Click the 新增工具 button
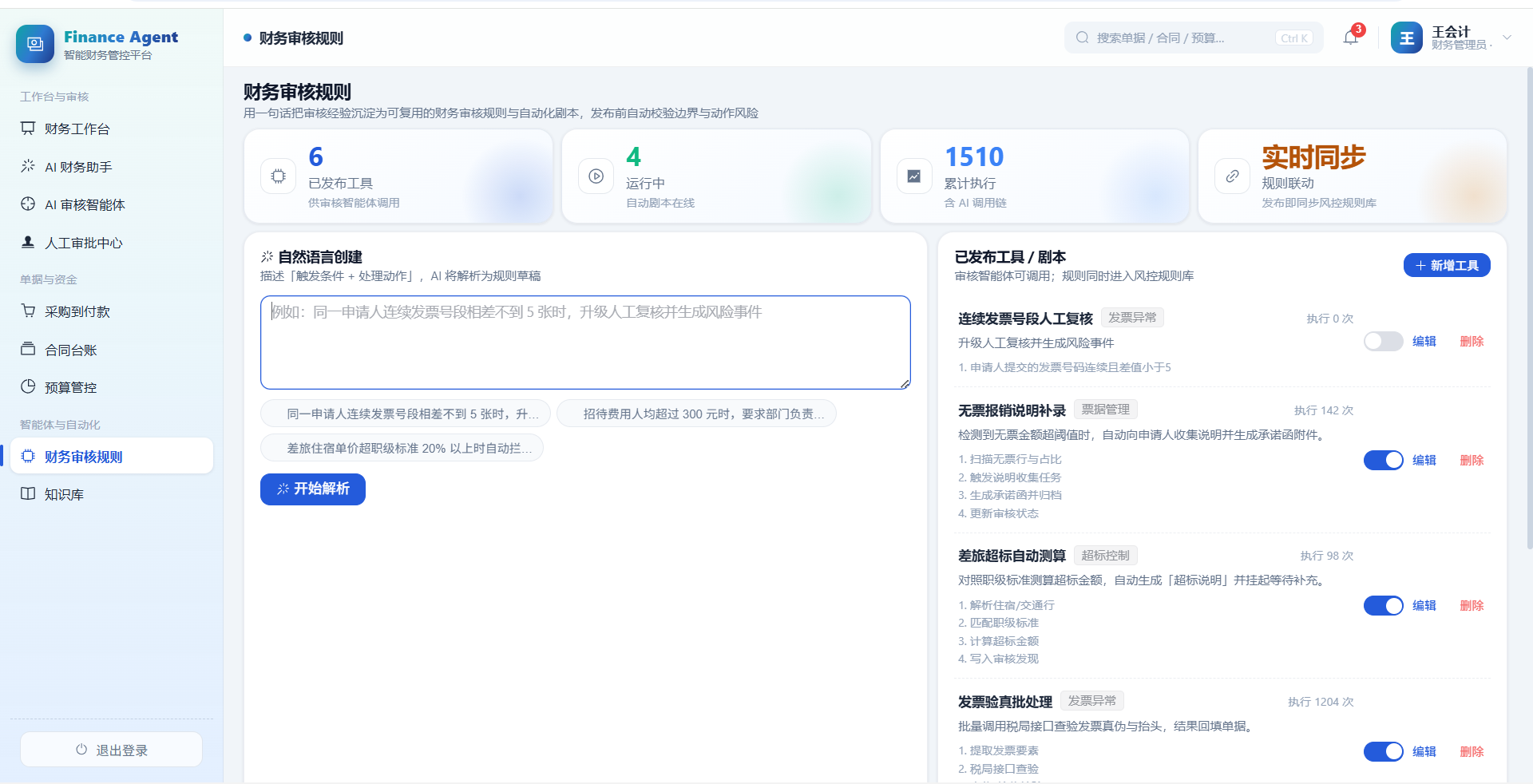 click(1447, 266)
